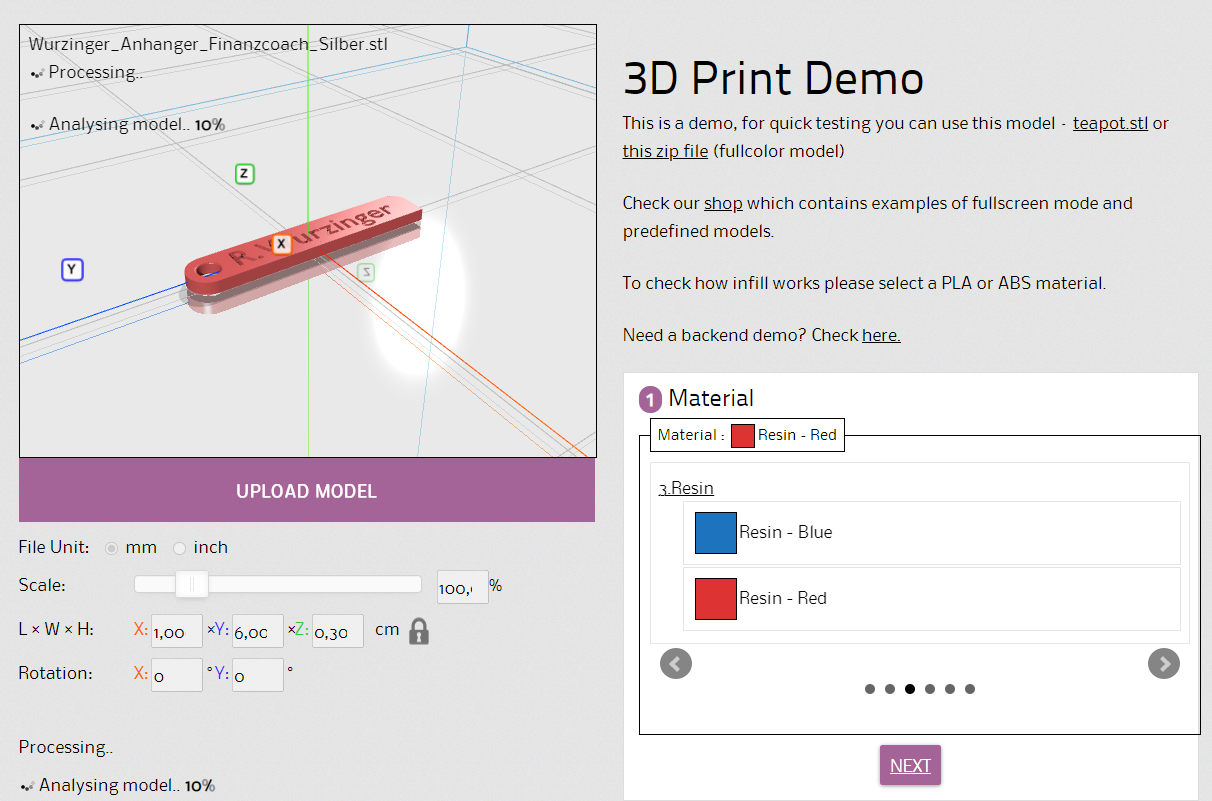Jump to last material carousel dot
This screenshot has width=1212, height=801.
pos(970,689)
